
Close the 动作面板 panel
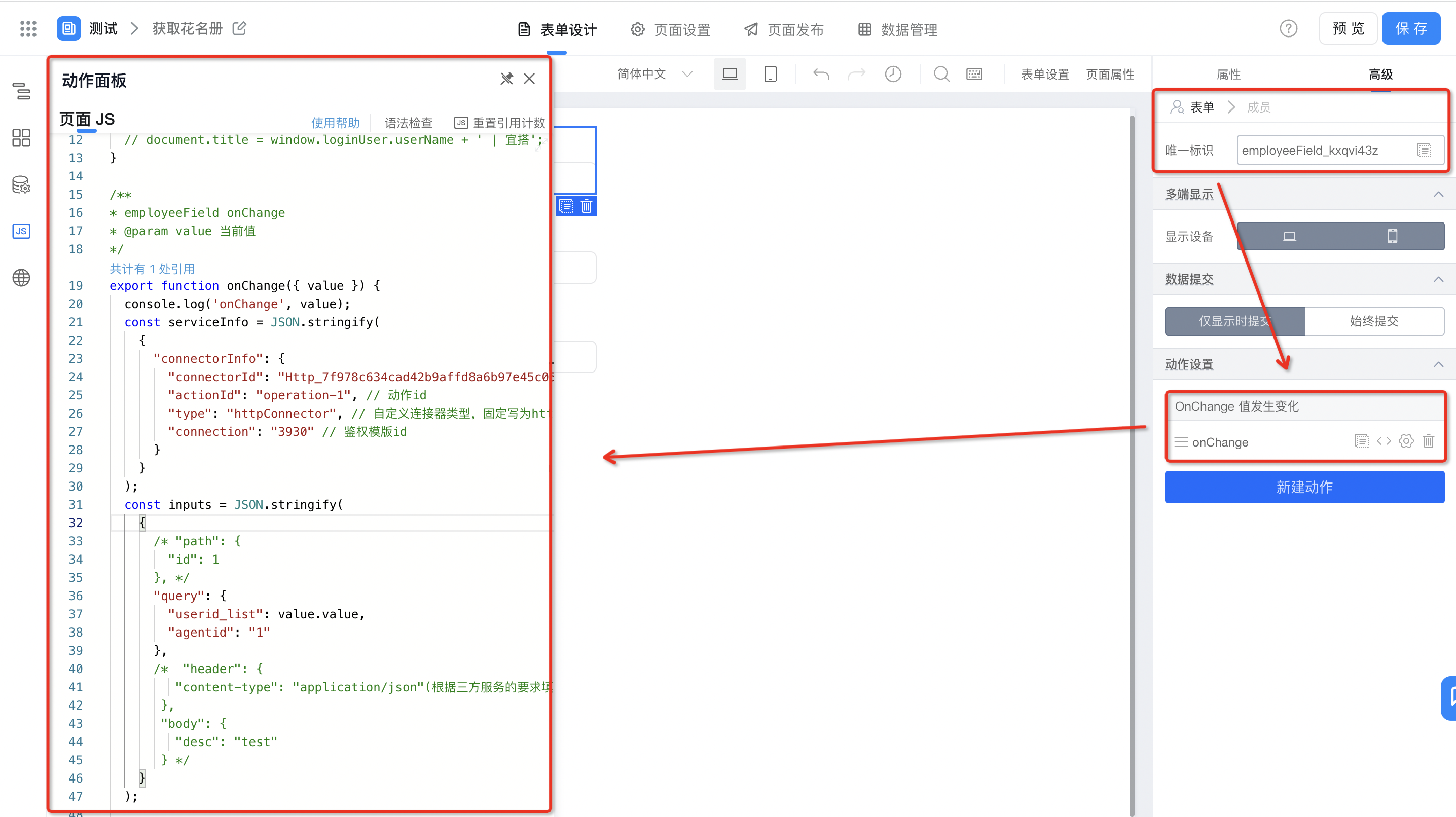[529, 79]
